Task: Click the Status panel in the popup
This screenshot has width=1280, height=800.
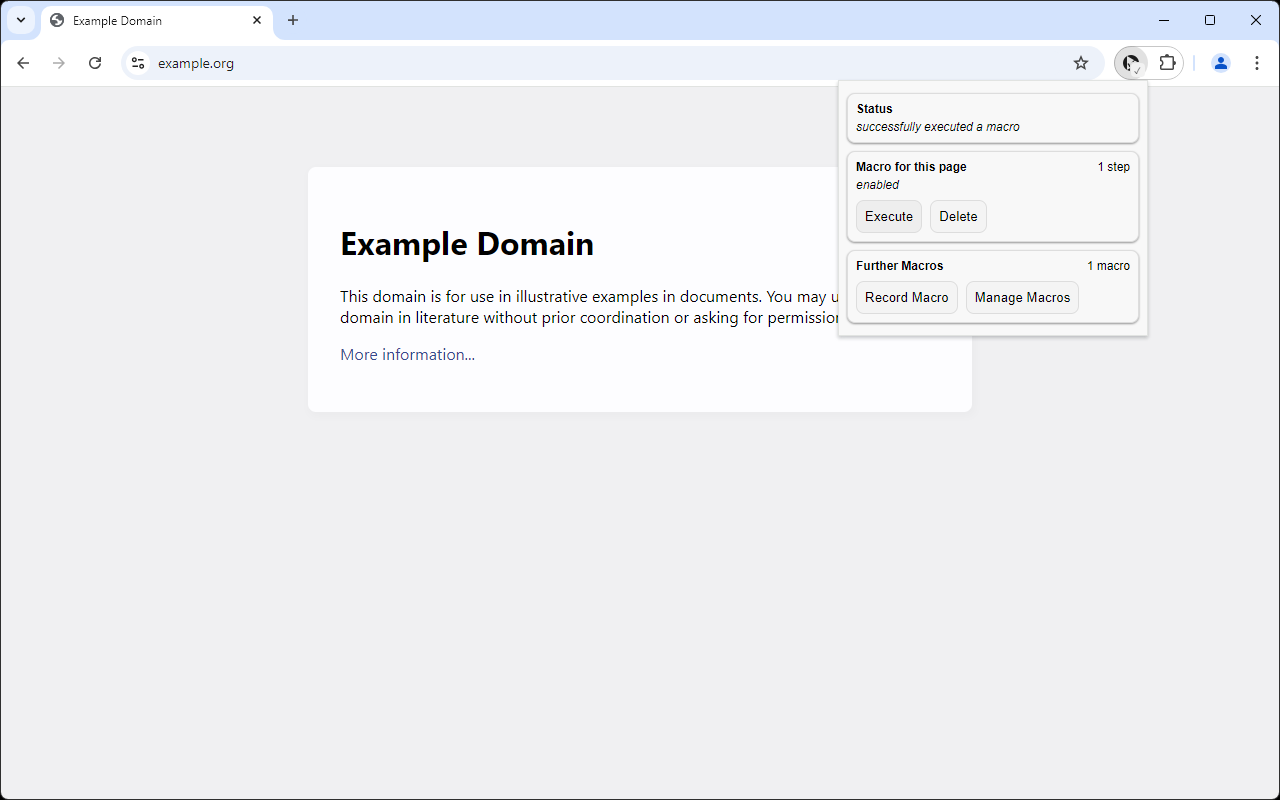Action: click(992, 117)
